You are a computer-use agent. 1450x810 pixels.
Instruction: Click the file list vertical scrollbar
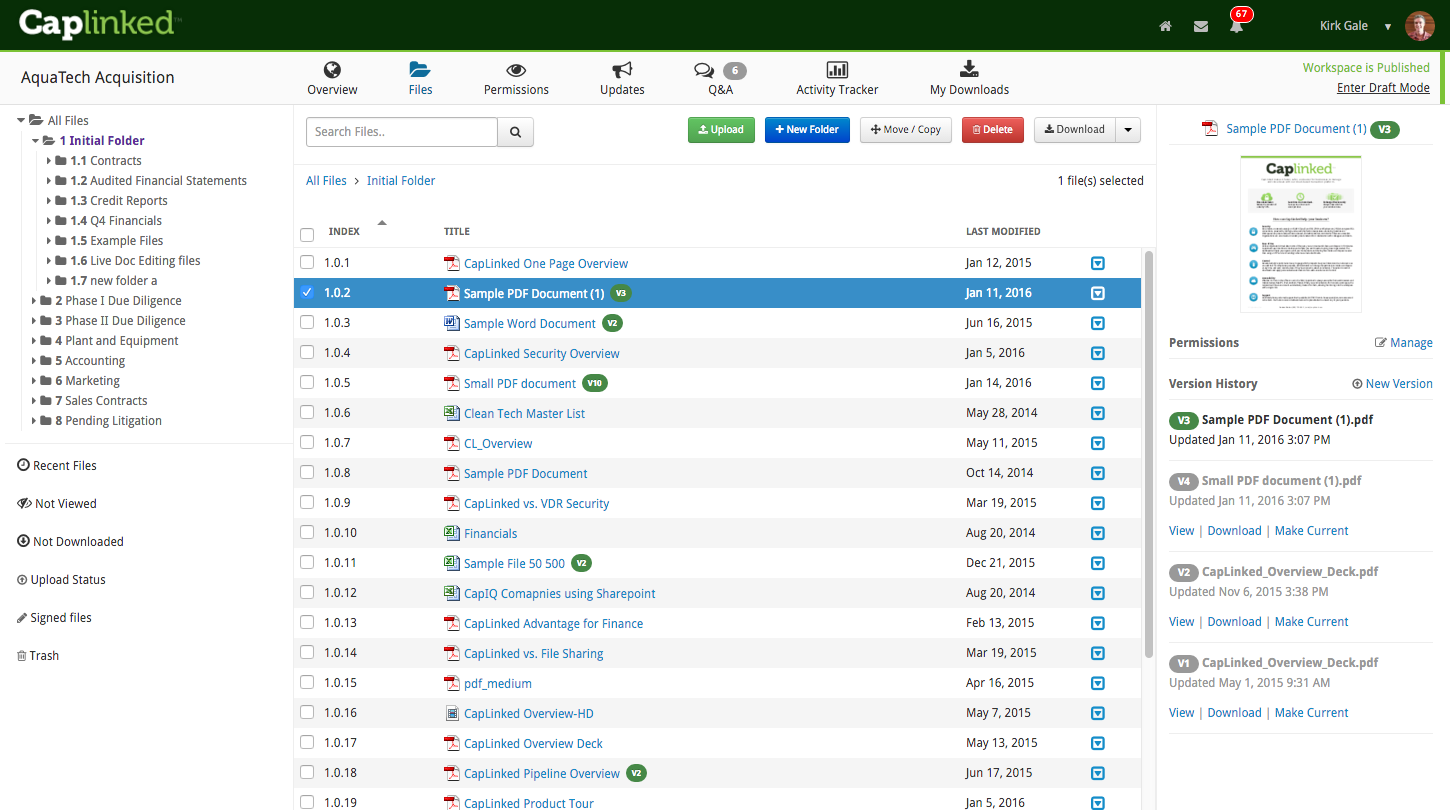1149,452
